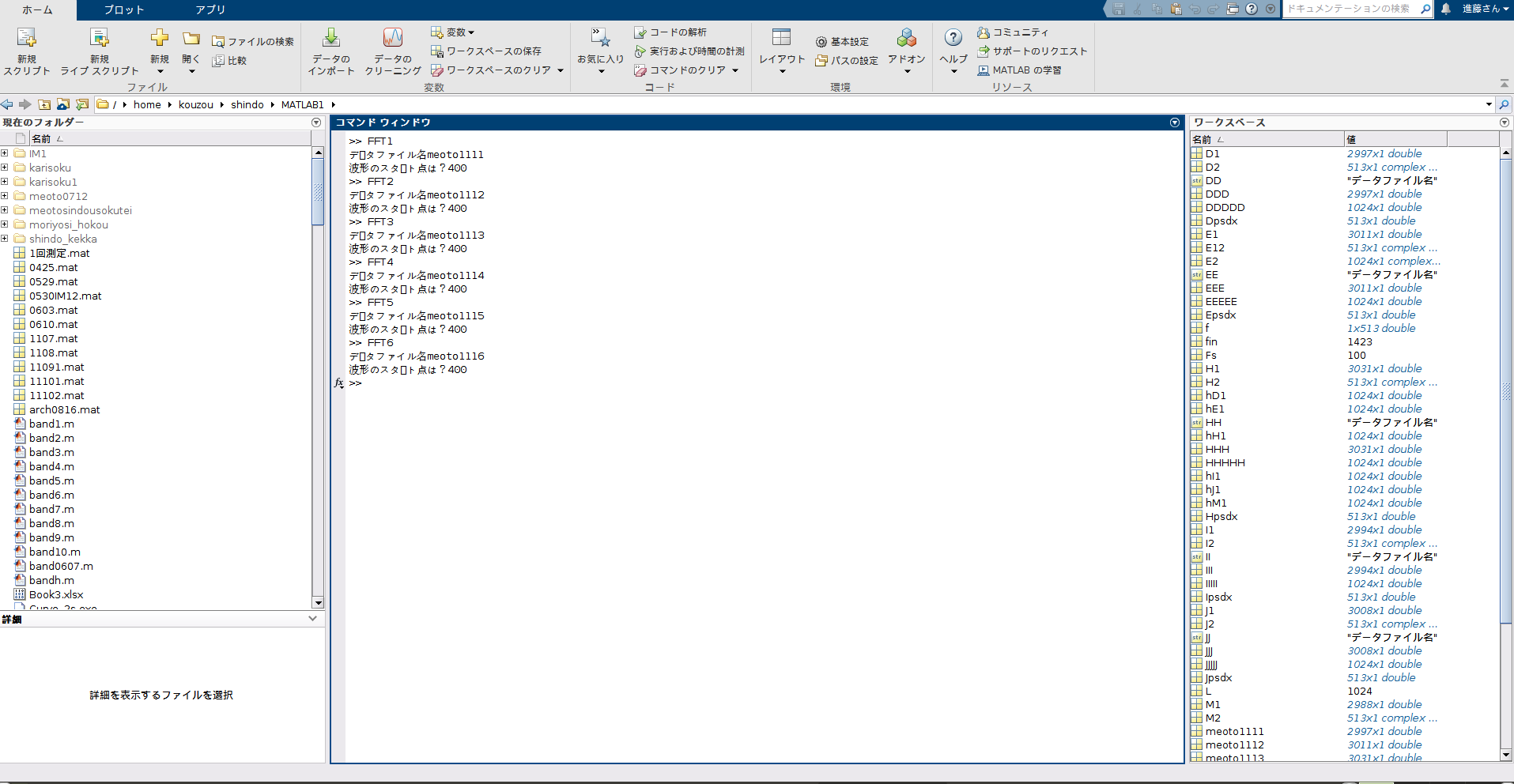Image resolution: width=1514 pixels, height=784 pixels.
Task: Switch to the Plots (プロット) tab
Action: [124, 9]
